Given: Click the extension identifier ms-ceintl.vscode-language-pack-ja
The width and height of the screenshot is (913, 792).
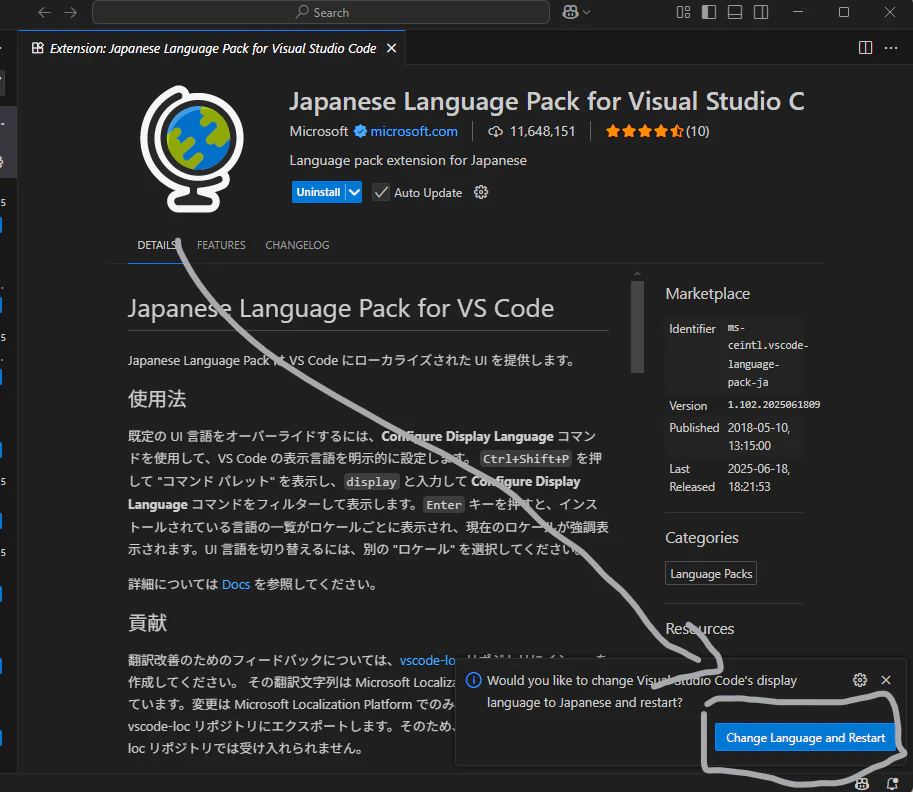Looking at the screenshot, I should coord(767,355).
